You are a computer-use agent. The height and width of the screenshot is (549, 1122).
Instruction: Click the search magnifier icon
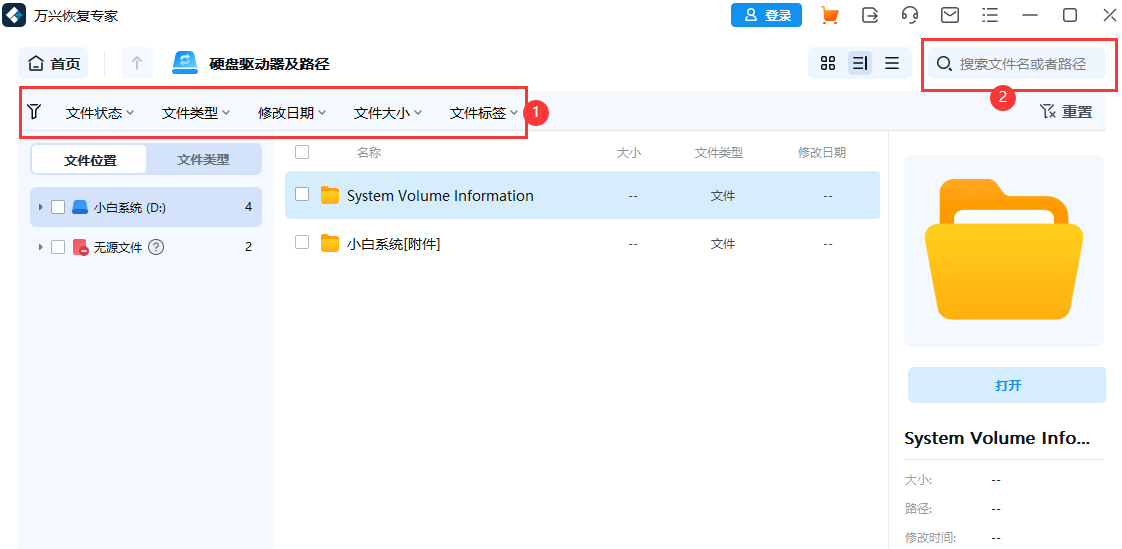click(x=945, y=64)
